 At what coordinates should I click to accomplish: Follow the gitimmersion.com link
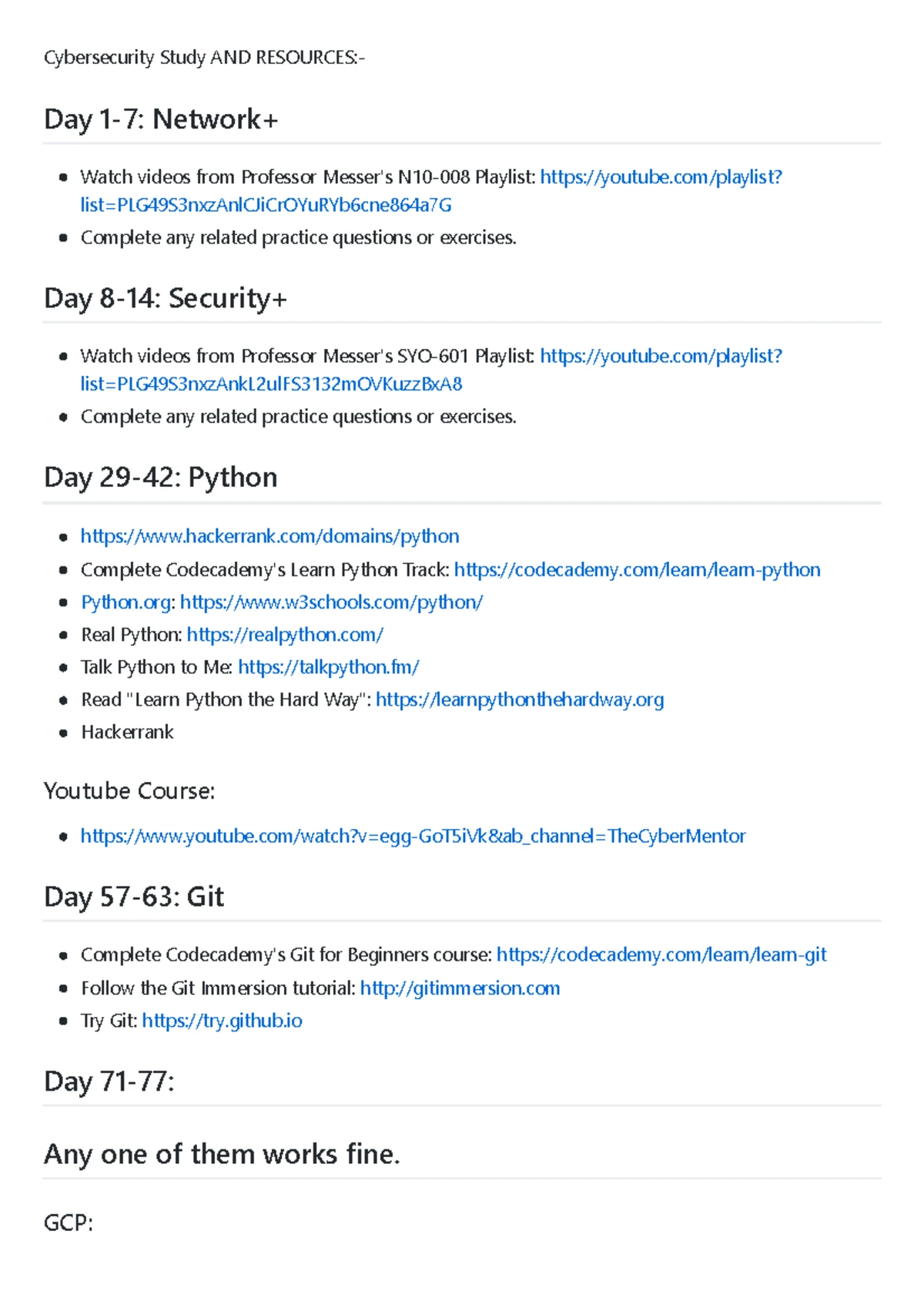460,988
